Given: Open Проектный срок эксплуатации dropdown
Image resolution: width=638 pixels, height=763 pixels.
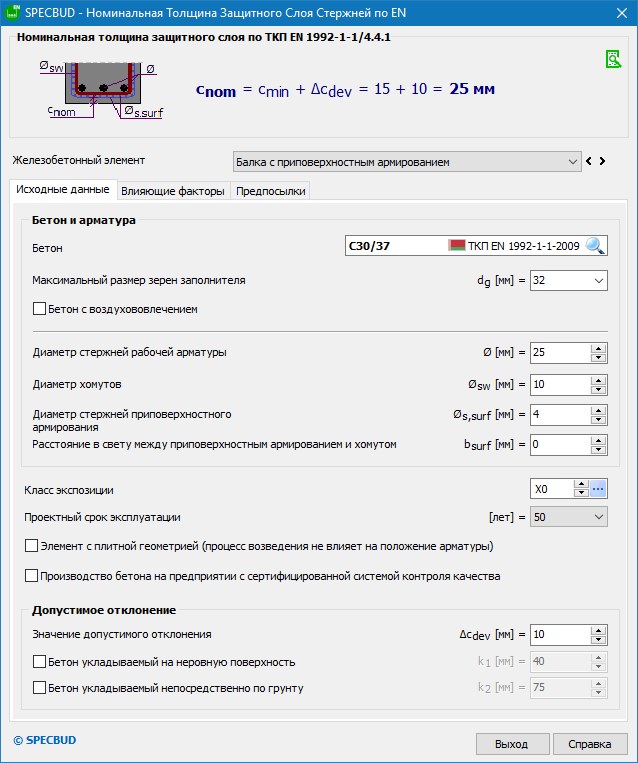Looking at the screenshot, I should pyautogui.click(x=598, y=517).
